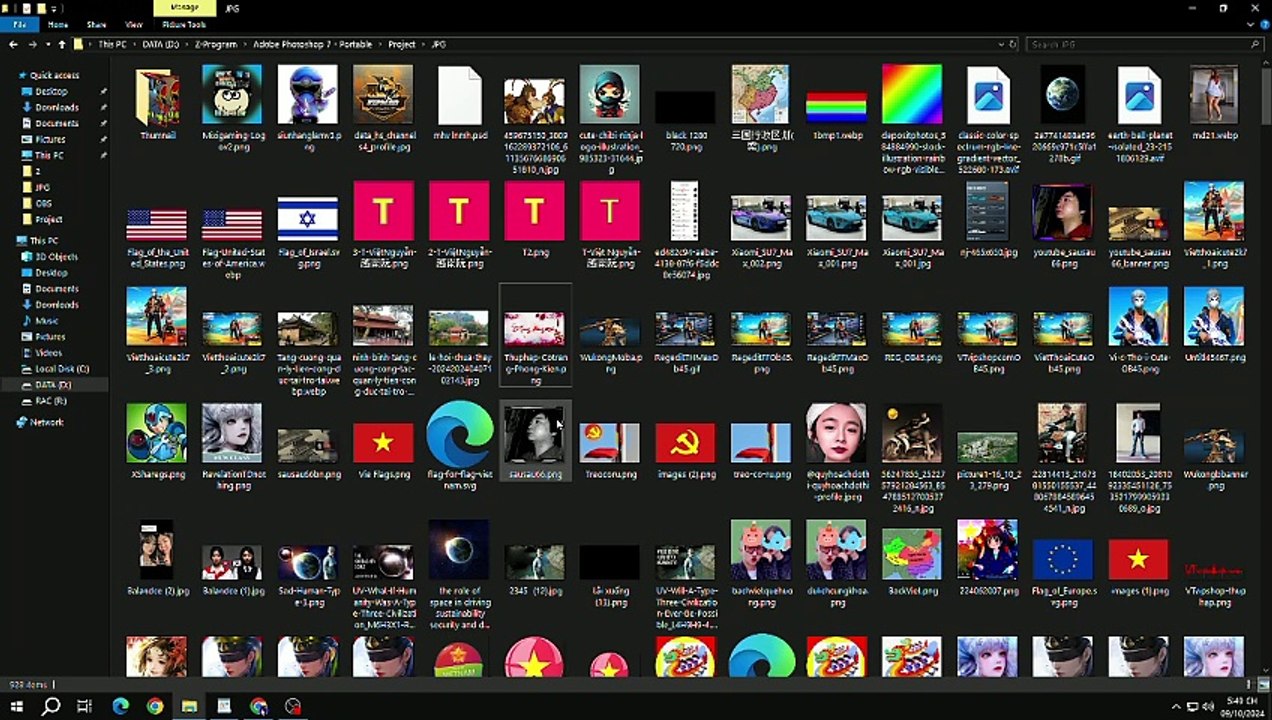
Task: Refresh the JPG folder view
Action: (1014, 44)
